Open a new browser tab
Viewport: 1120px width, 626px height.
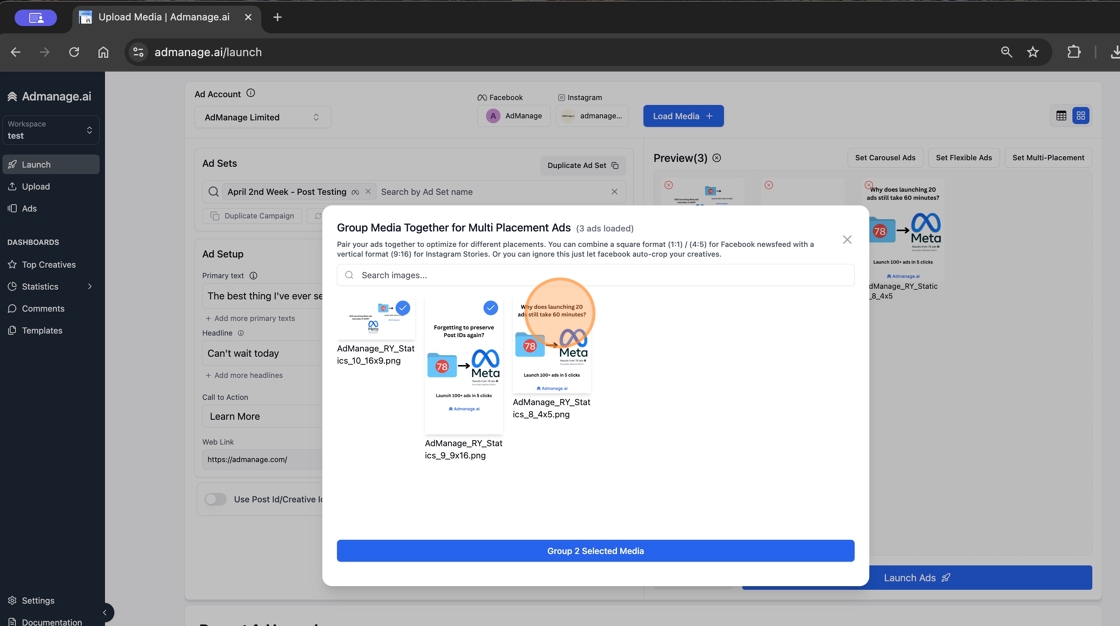(x=277, y=17)
